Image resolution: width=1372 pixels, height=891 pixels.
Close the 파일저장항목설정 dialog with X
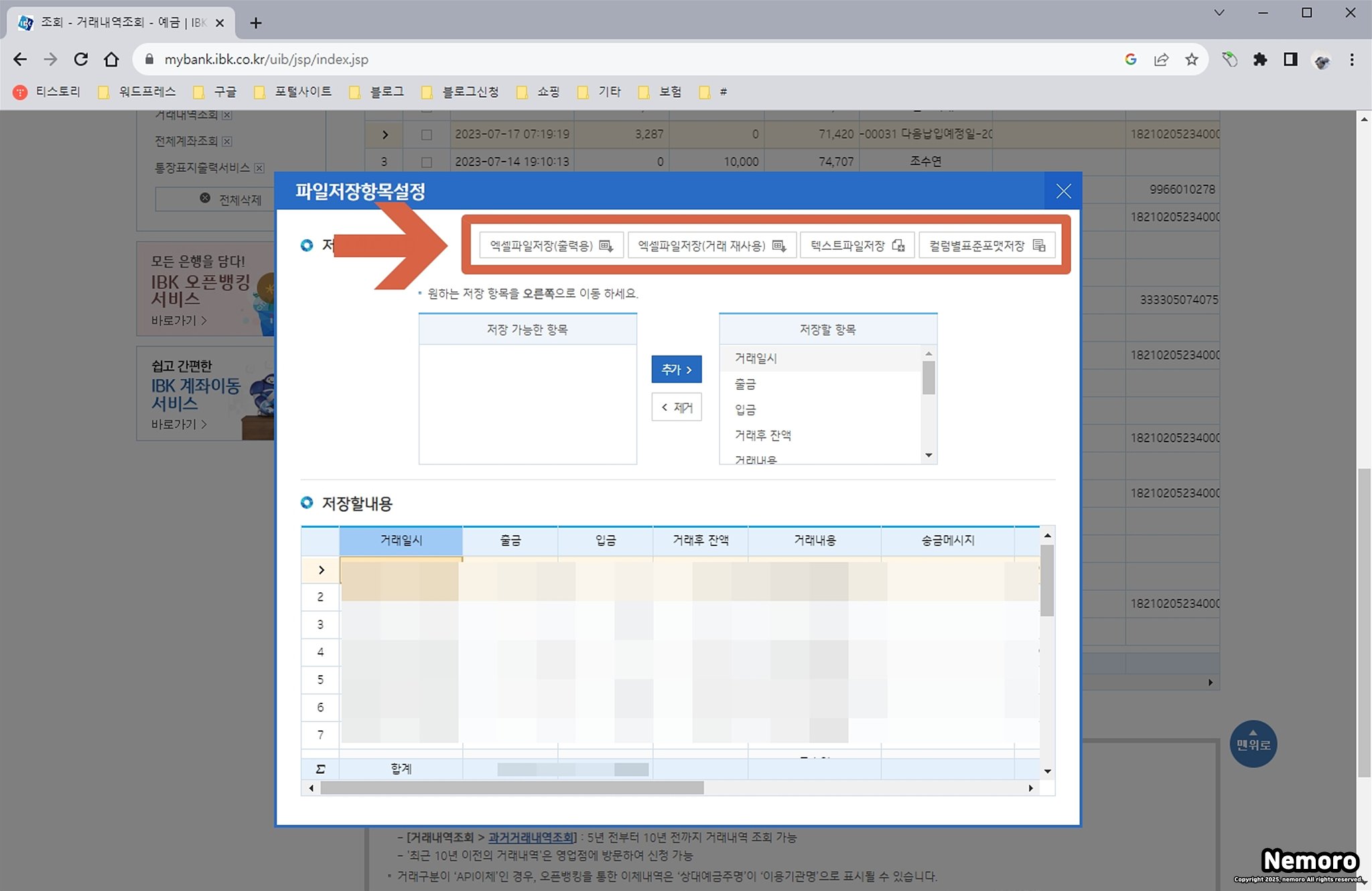pos(1063,192)
